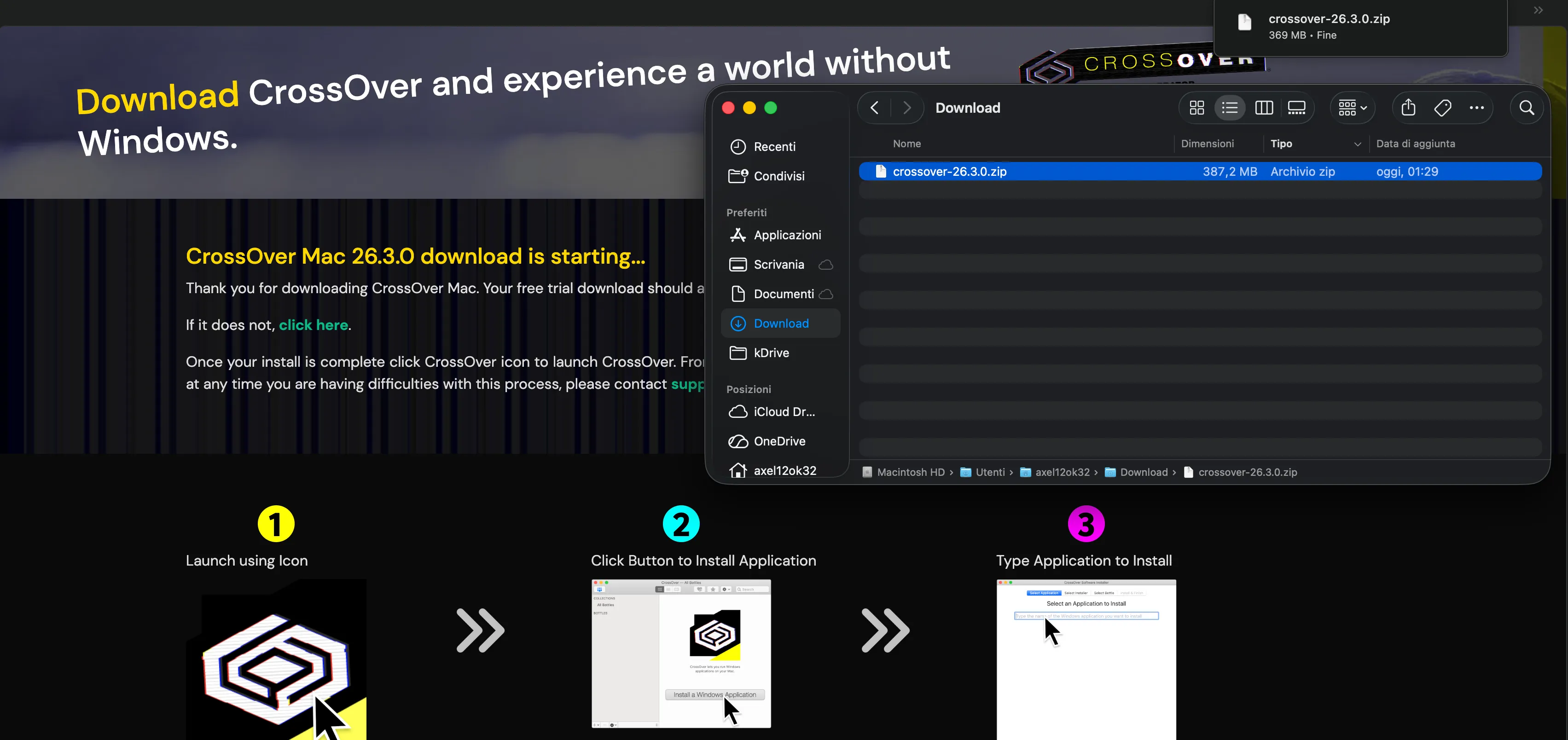Switch Finder to list view
1568x740 pixels.
coord(1230,108)
